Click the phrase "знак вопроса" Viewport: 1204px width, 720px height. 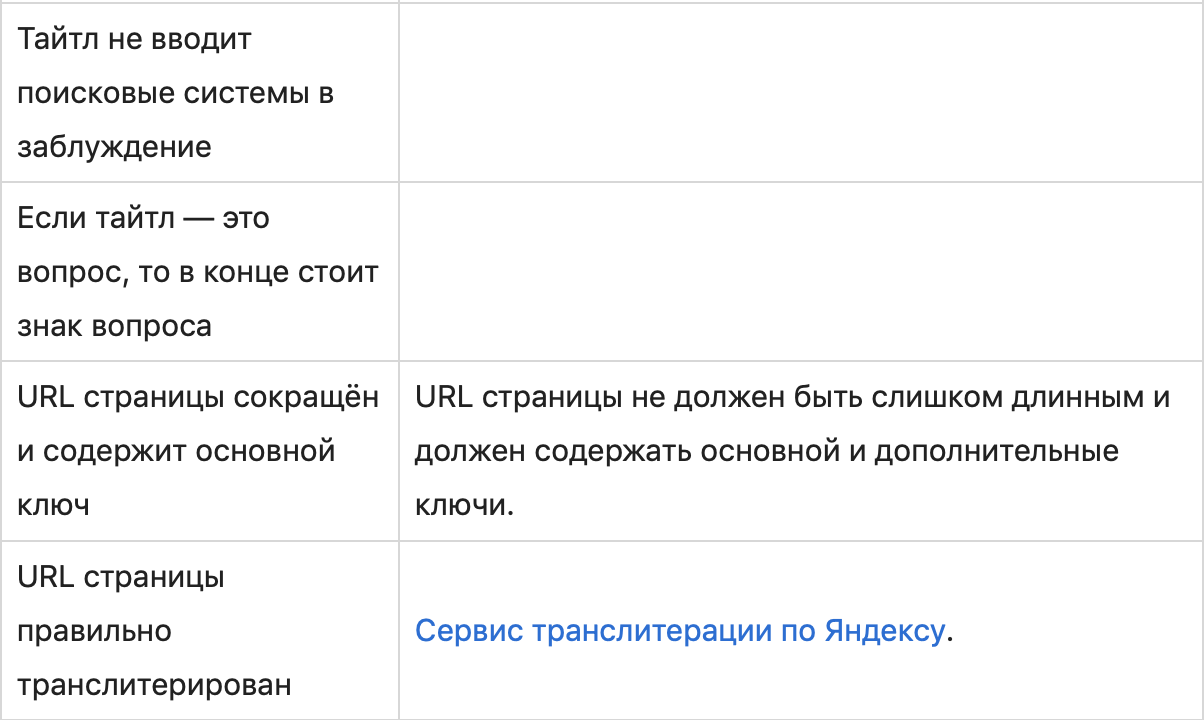[115, 326]
